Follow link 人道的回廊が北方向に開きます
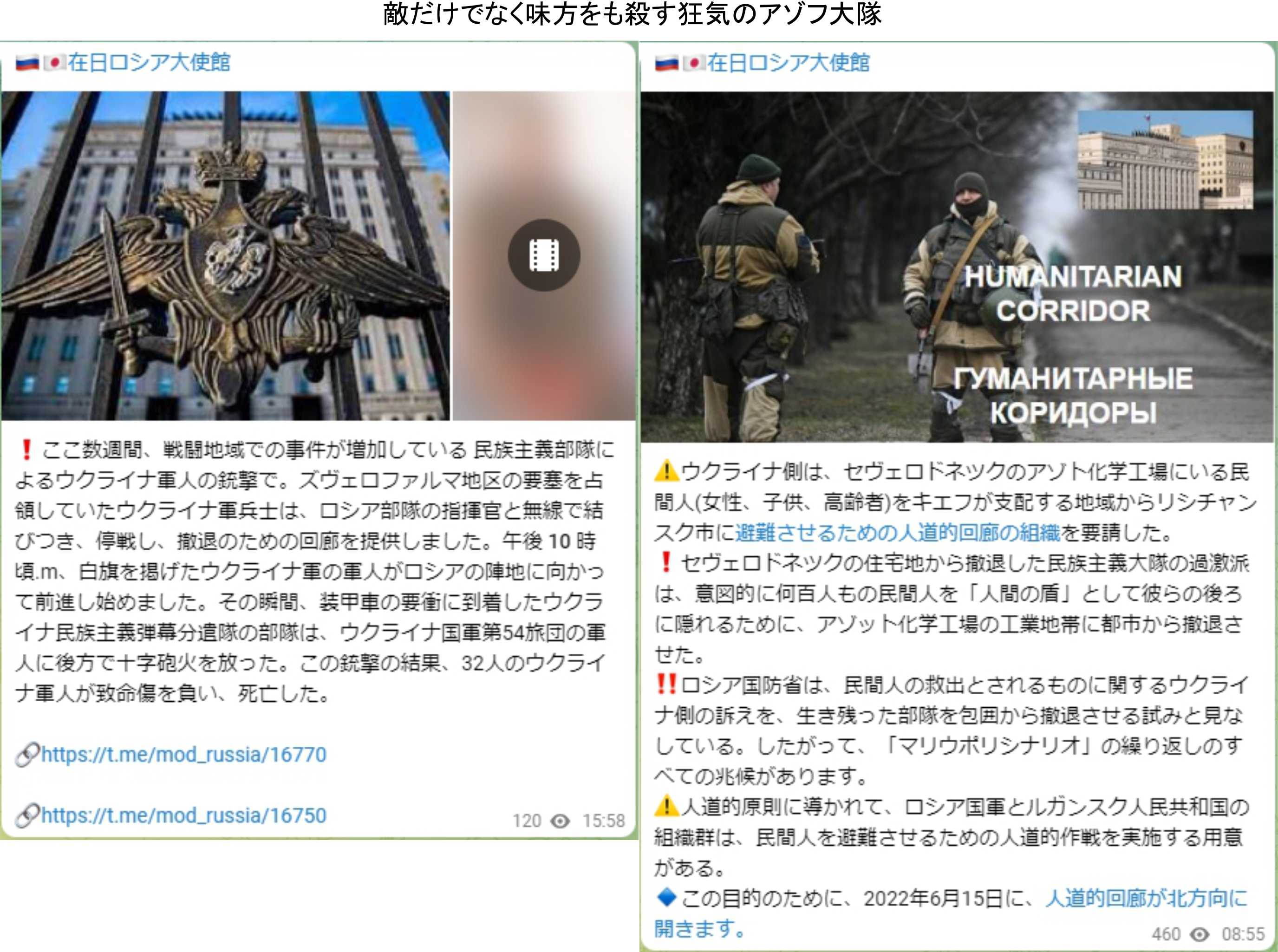Image resolution: width=1278 pixels, height=952 pixels. tap(951, 913)
